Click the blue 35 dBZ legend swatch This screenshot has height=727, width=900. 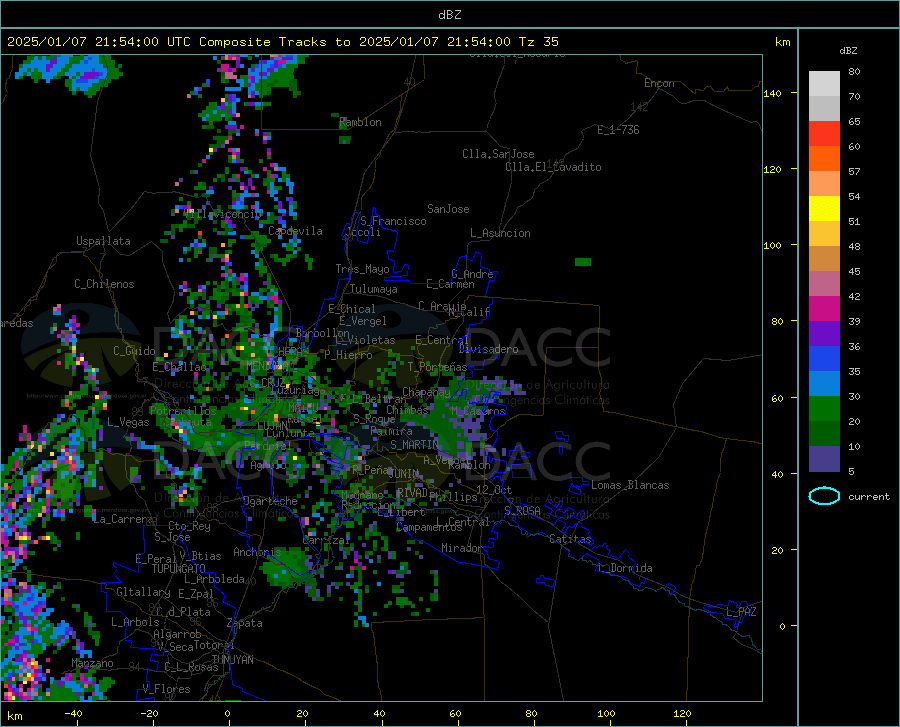[824, 359]
